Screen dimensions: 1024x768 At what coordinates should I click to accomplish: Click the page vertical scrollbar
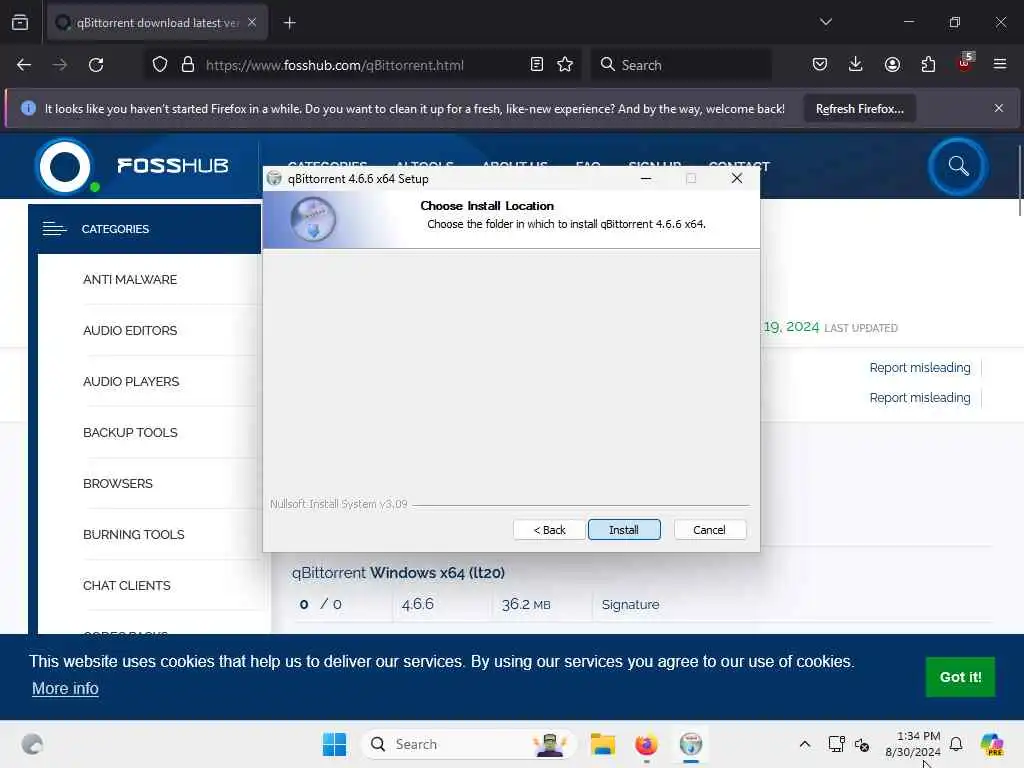[x=1019, y=181]
